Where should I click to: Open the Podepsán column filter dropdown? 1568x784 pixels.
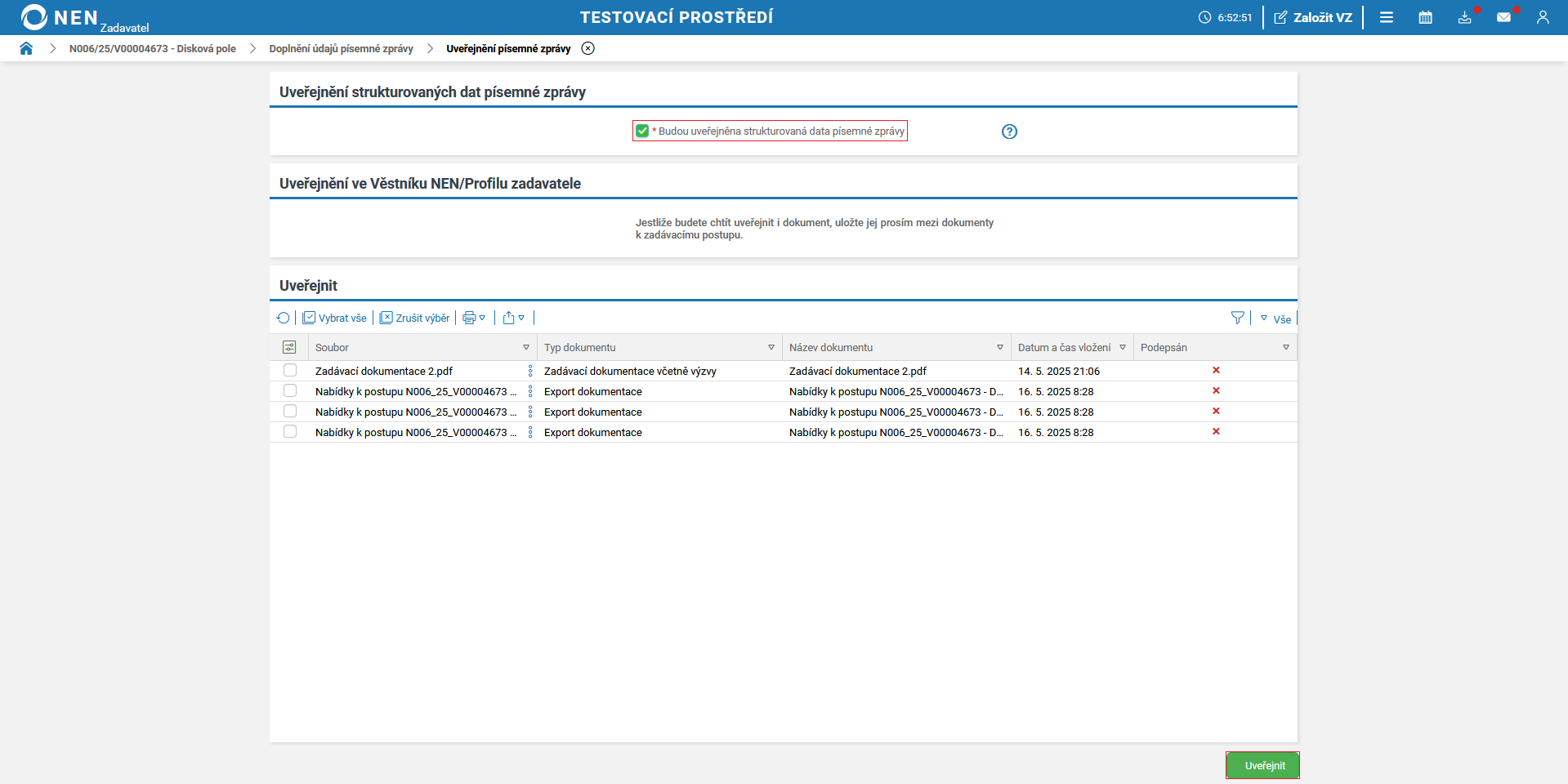pos(1286,347)
